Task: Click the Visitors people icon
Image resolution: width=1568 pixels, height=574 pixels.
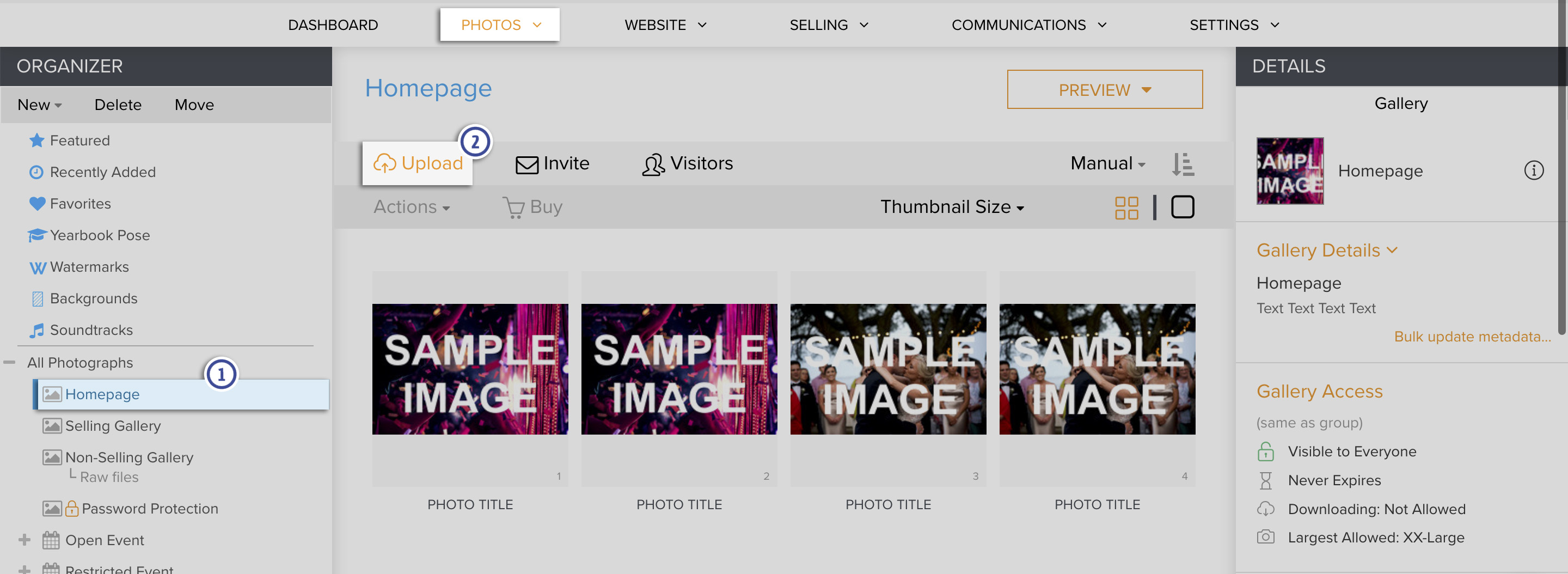Action: [653, 164]
